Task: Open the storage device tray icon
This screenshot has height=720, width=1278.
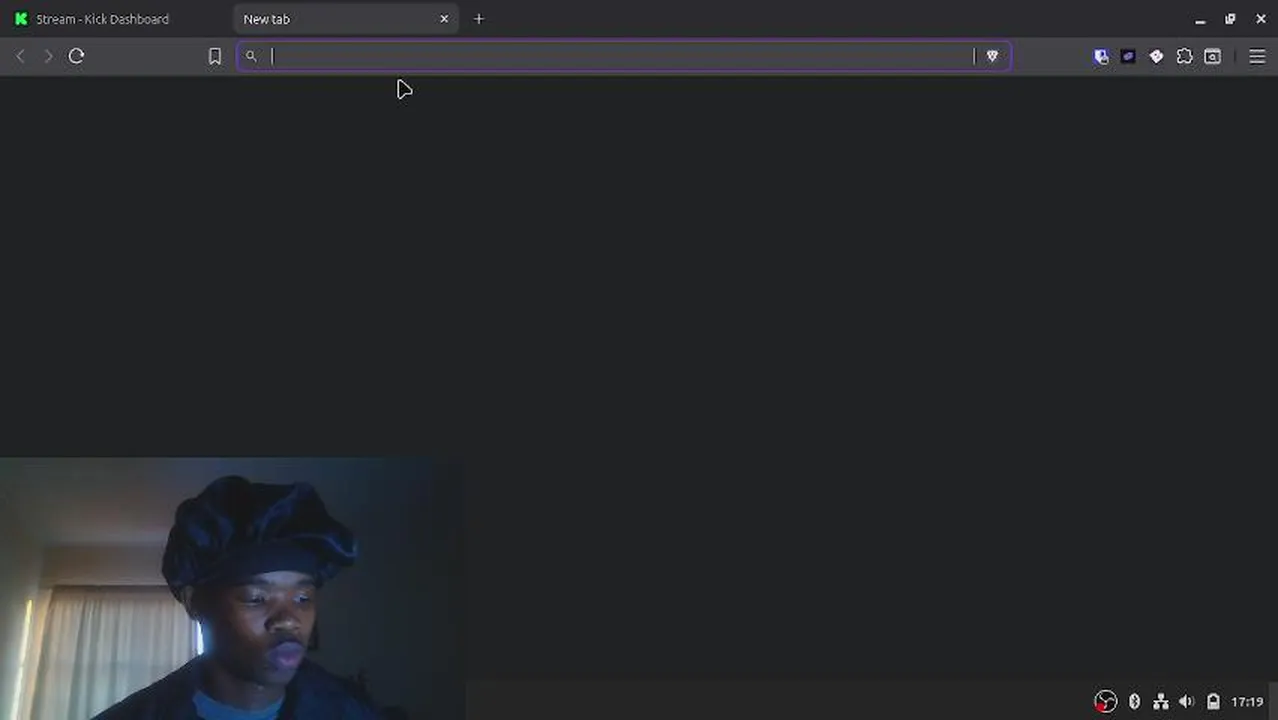Action: (x=1213, y=702)
